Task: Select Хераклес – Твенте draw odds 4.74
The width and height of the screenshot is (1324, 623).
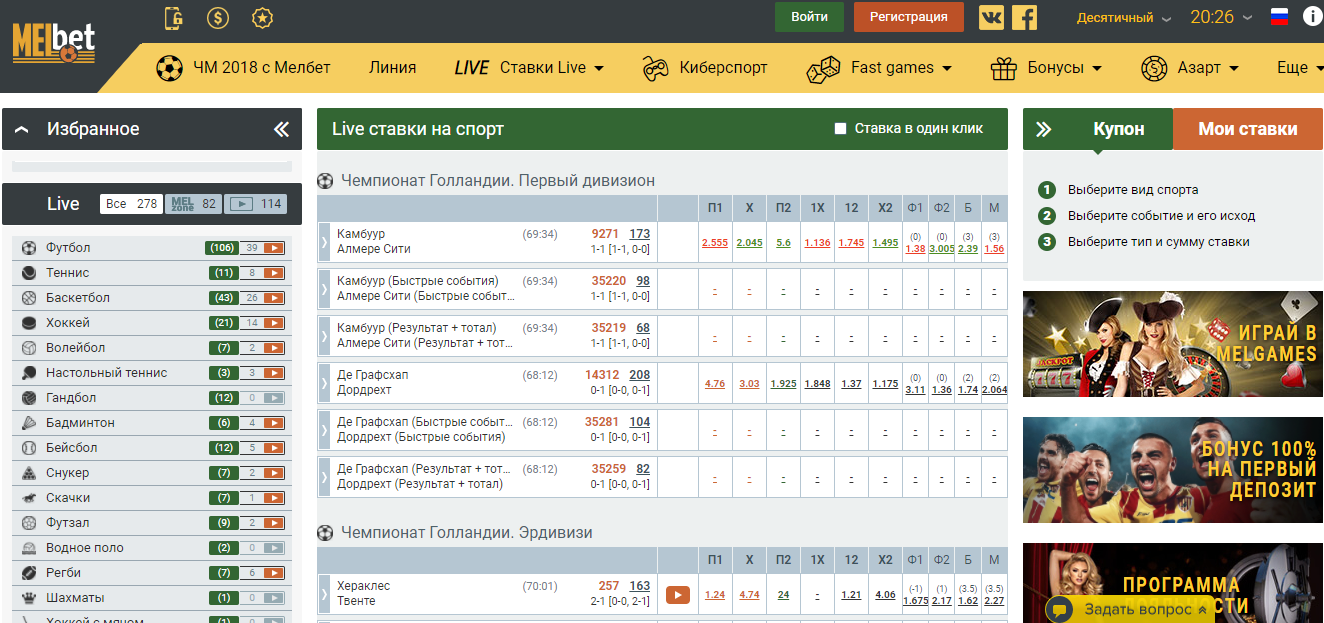Action: (749, 595)
